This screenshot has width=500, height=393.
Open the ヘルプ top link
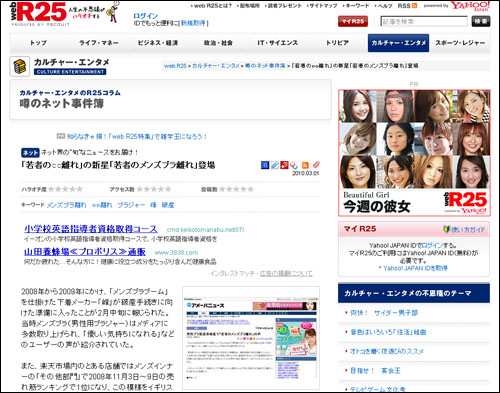pos(385,6)
